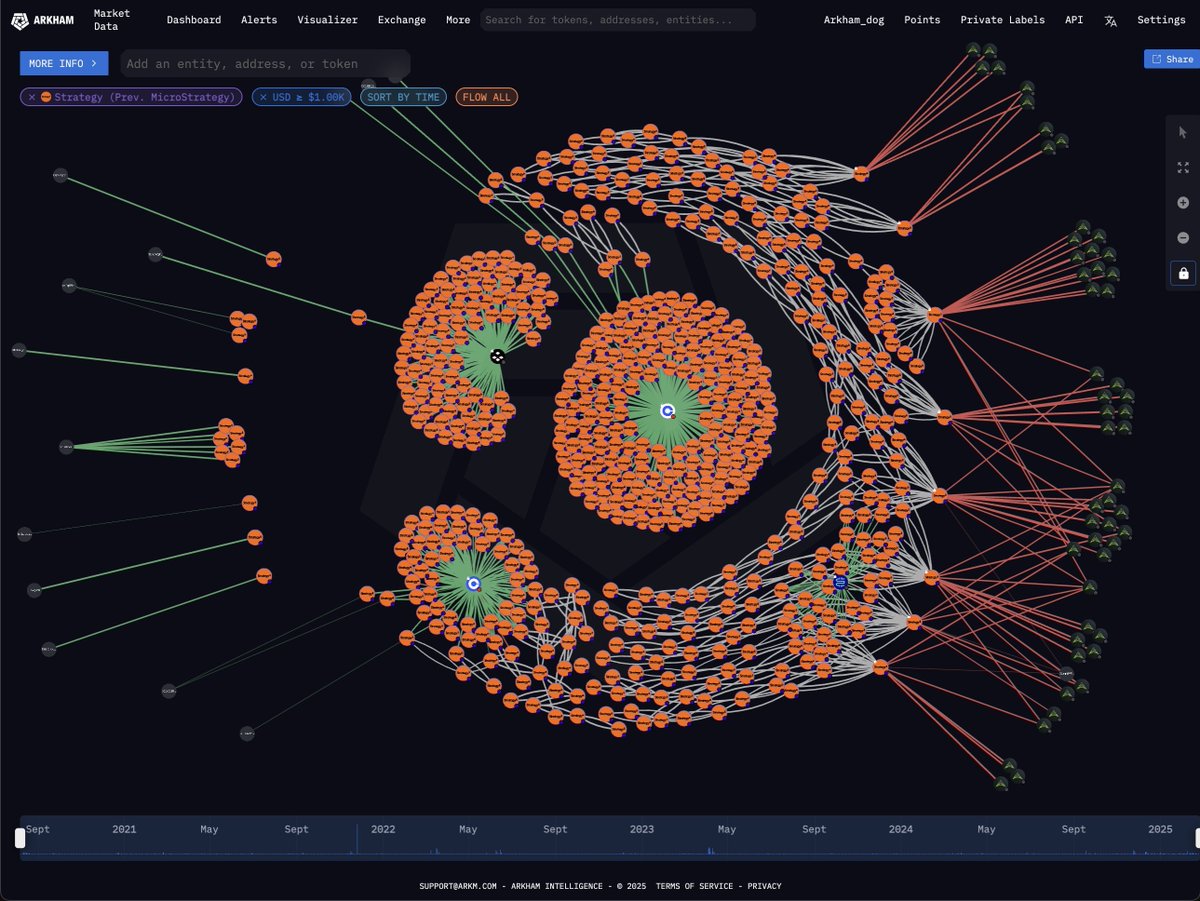This screenshot has height=901, width=1200.
Task: Open the language translation icon
Action: (x=1110, y=20)
